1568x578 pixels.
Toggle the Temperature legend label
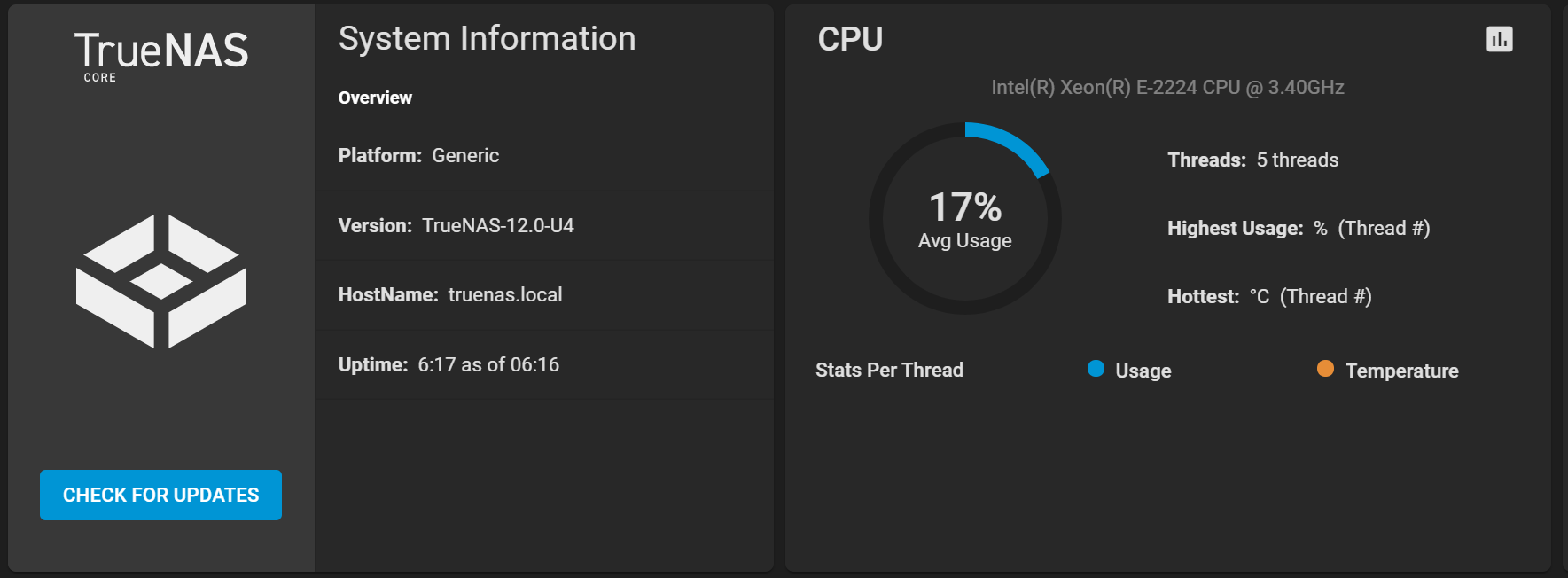tap(1401, 371)
